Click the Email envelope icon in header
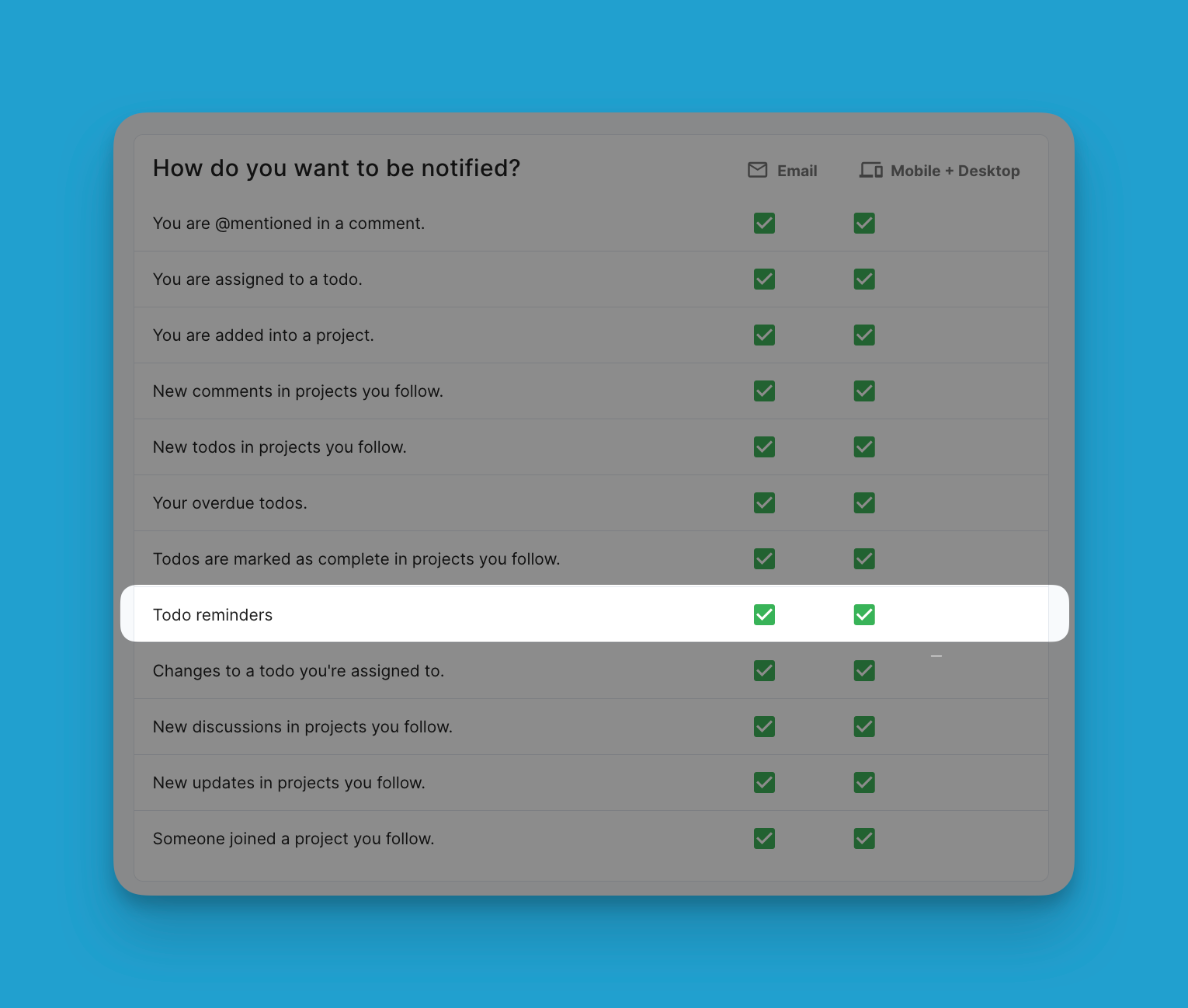Viewport: 1188px width, 1008px height. point(757,170)
